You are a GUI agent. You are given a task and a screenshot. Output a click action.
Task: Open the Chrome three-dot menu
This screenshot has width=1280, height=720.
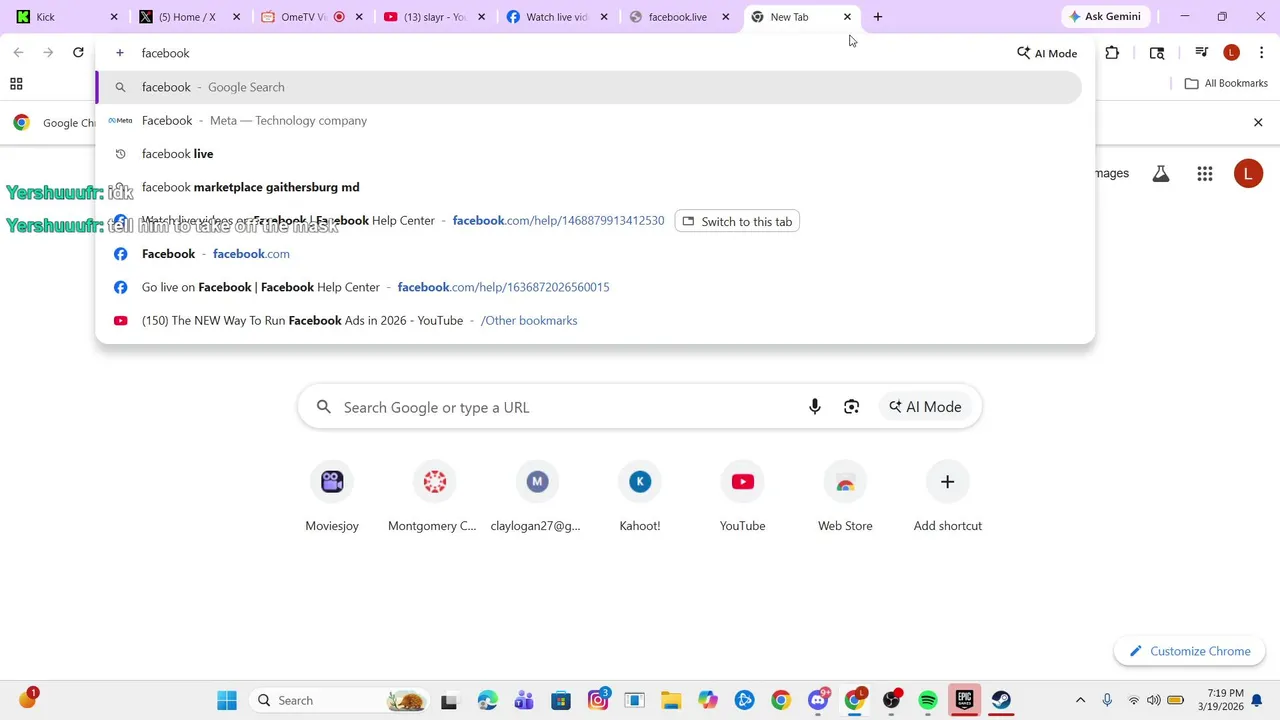pos(1261,53)
